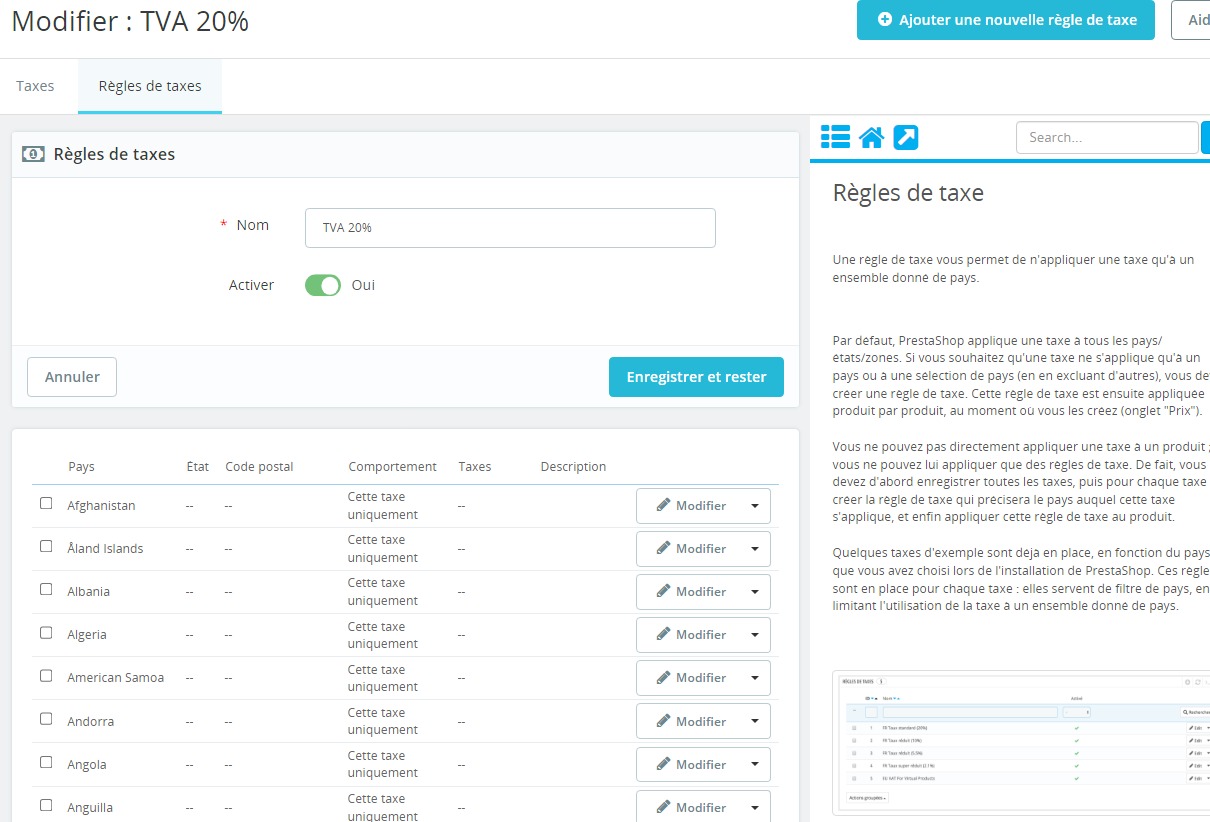1210x822 pixels.
Task: Check the Anguilla row checkbox
Action: (x=46, y=806)
